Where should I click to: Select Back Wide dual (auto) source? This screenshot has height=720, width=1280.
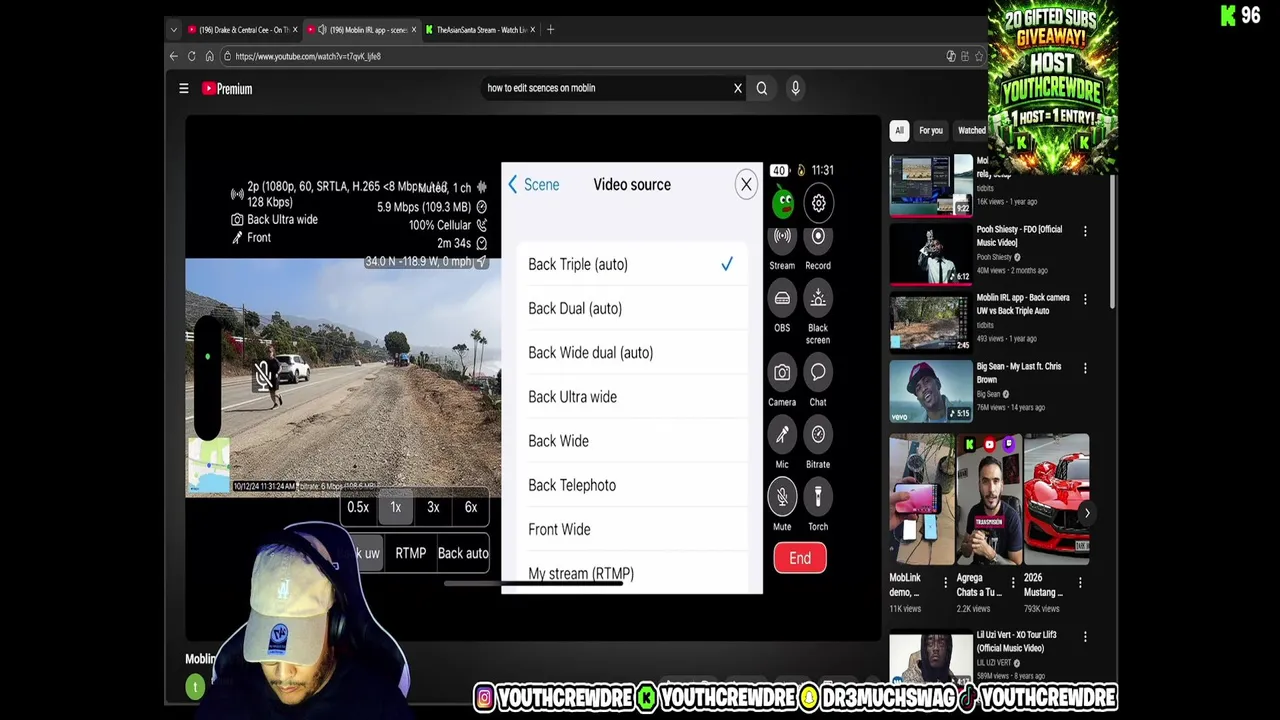(x=632, y=352)
